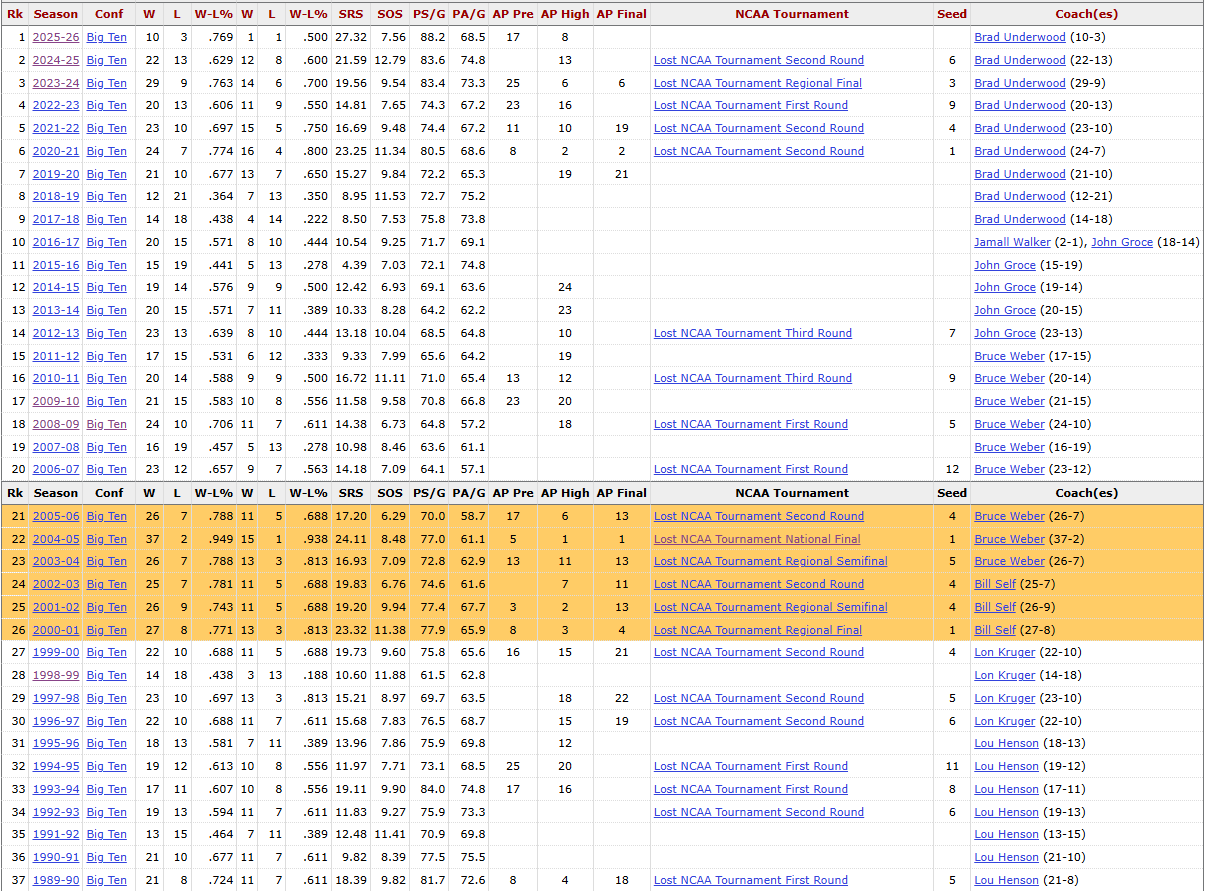The image size is (1205, 891).
Task: Click Lost NCAA Tournament Regional Final for 2023-24
Action: (x=757, y=83)
